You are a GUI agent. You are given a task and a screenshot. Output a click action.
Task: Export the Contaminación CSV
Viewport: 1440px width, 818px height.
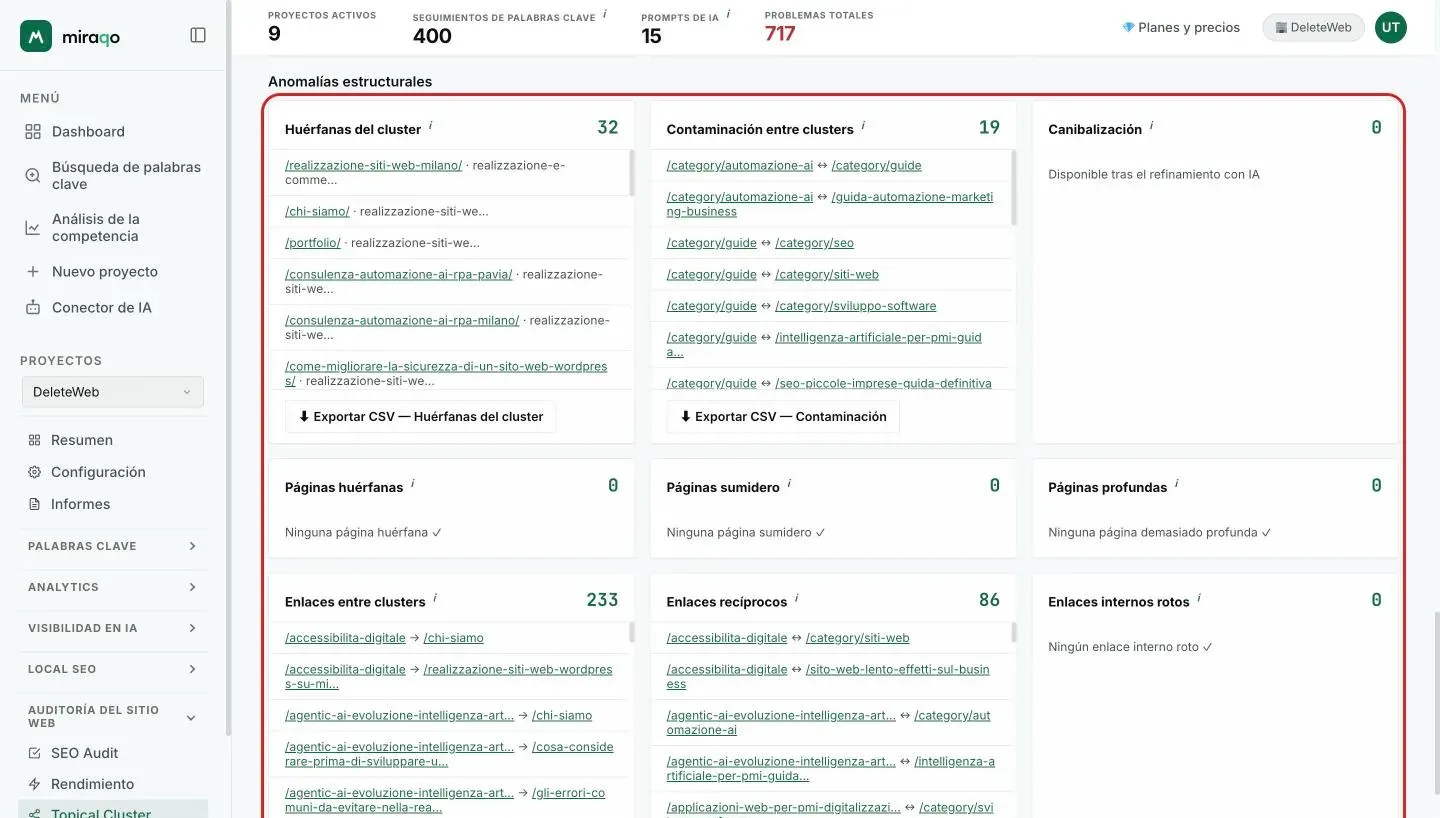click(x=783, y=417)
